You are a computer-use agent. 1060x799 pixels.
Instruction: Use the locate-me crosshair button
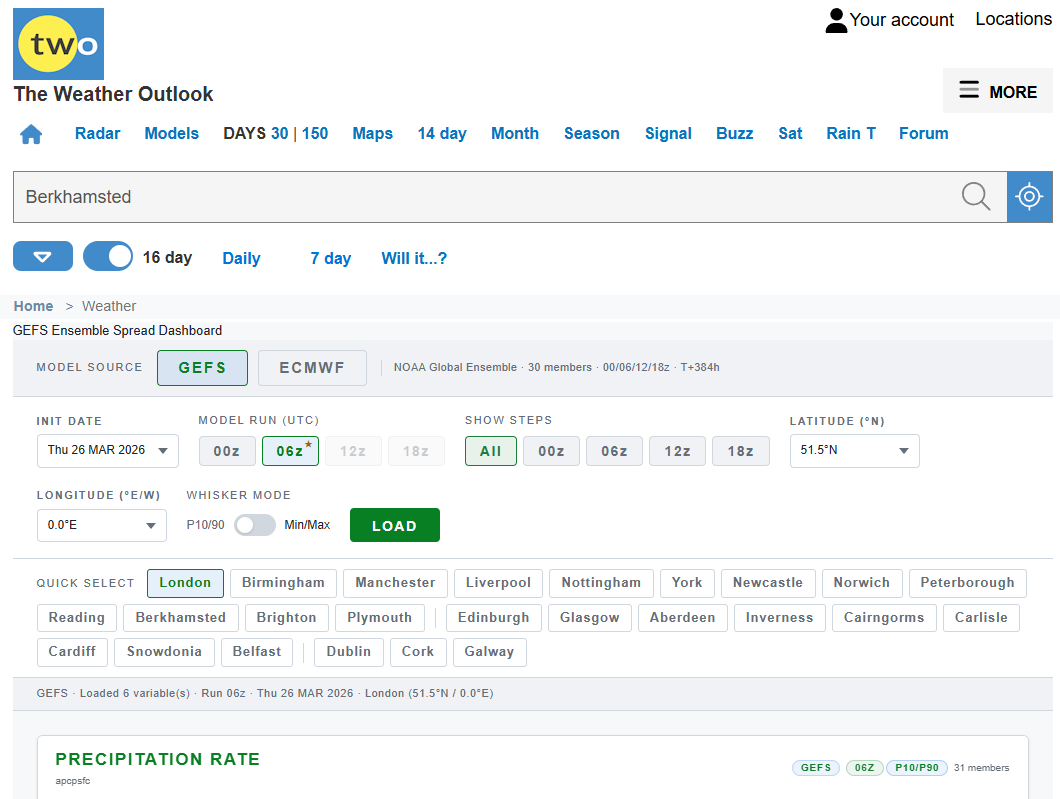point(1029,197)
